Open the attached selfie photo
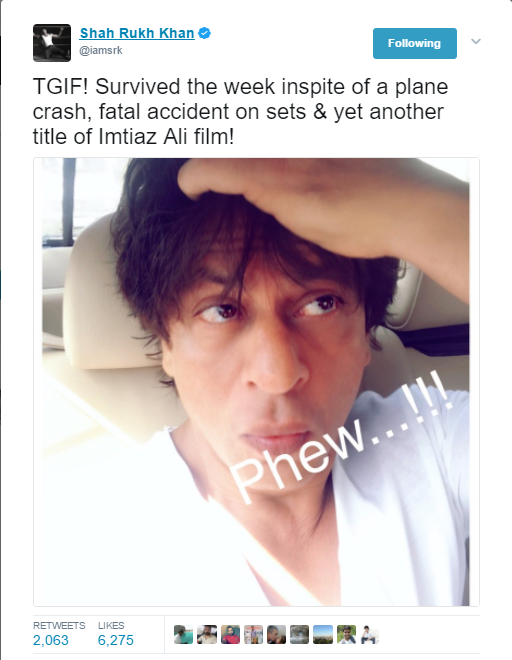This screenshot has width=512, height=660. [256, 382]
